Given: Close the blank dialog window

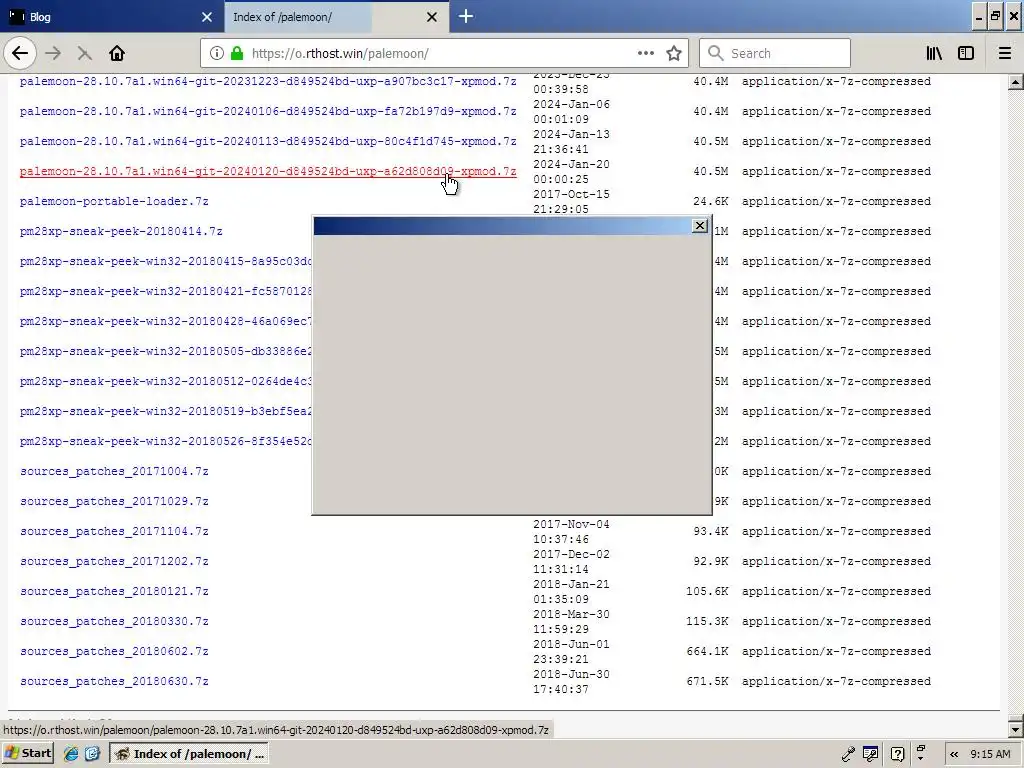Looking at the screenshot, I should click(699, 225).
